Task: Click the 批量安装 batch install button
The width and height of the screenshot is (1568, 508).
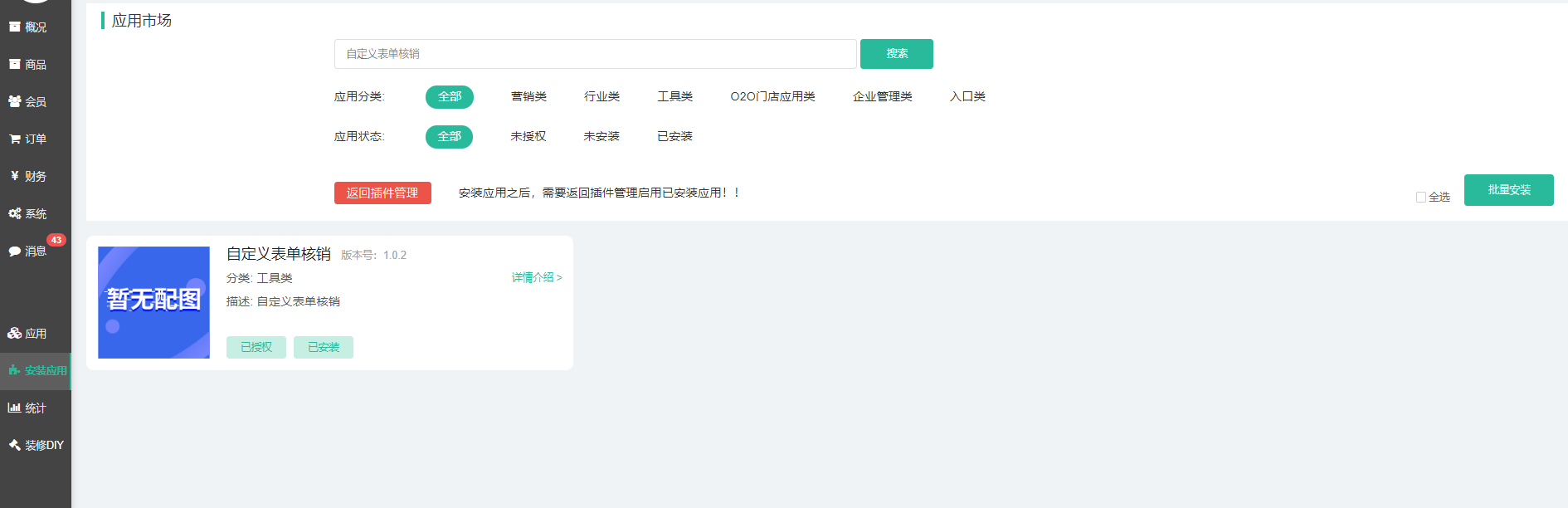Action: 1508,190
